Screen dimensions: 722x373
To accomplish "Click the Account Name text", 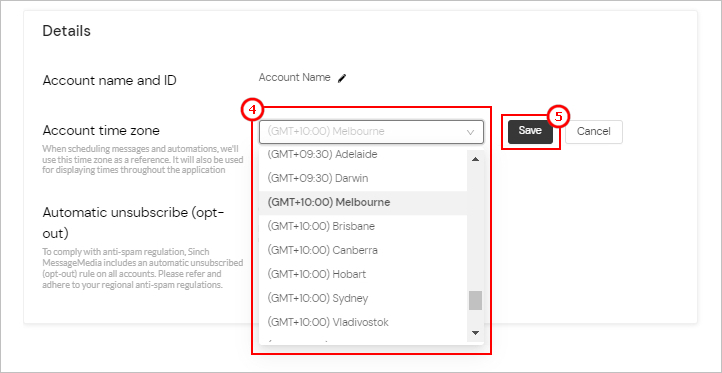I will [295, 77].
